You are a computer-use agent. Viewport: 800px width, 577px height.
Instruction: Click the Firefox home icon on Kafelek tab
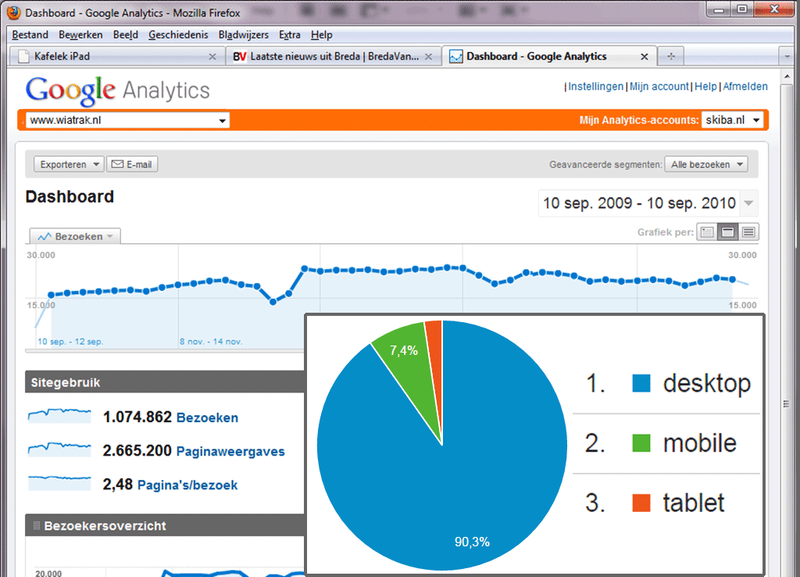[23, 57]
